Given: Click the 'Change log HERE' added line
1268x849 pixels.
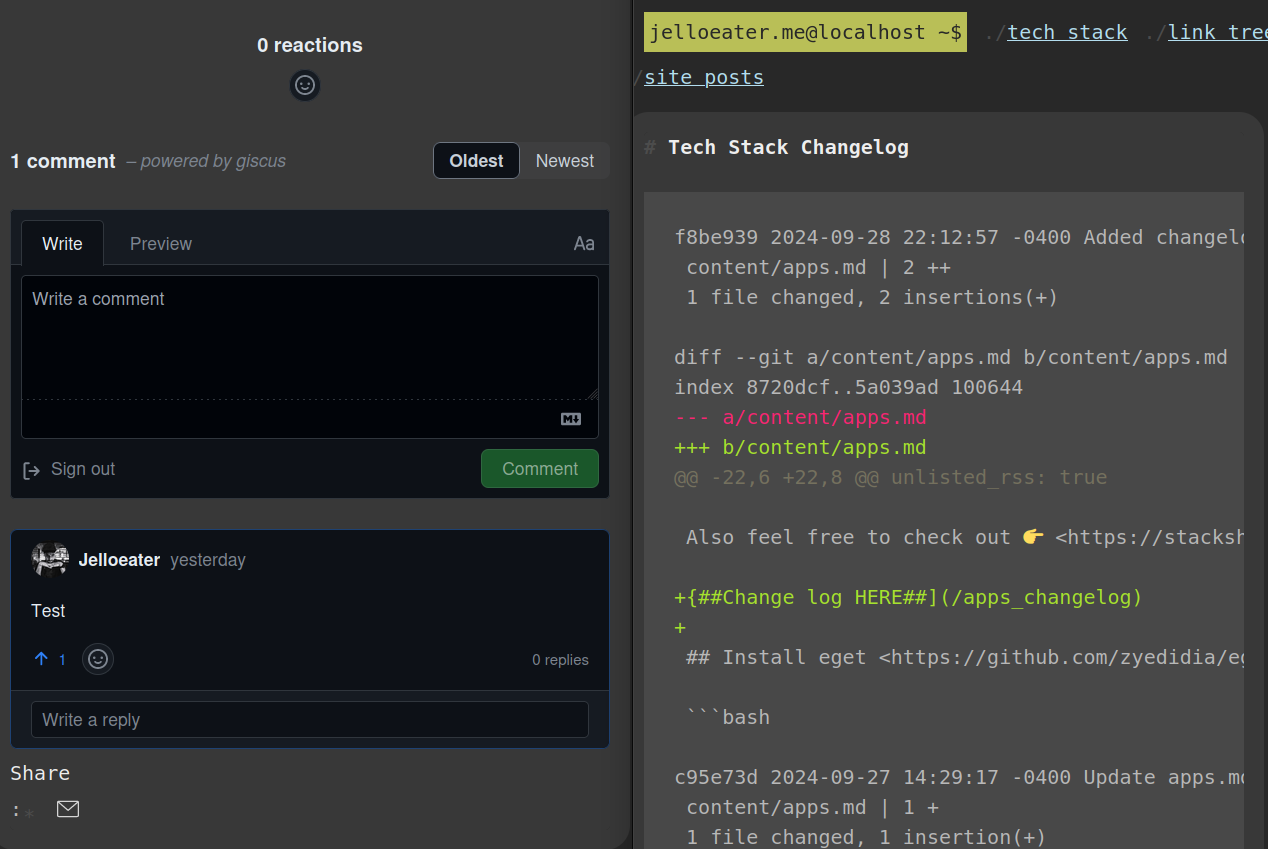Looking at the screenshot, I should click(x=908, y=597).
